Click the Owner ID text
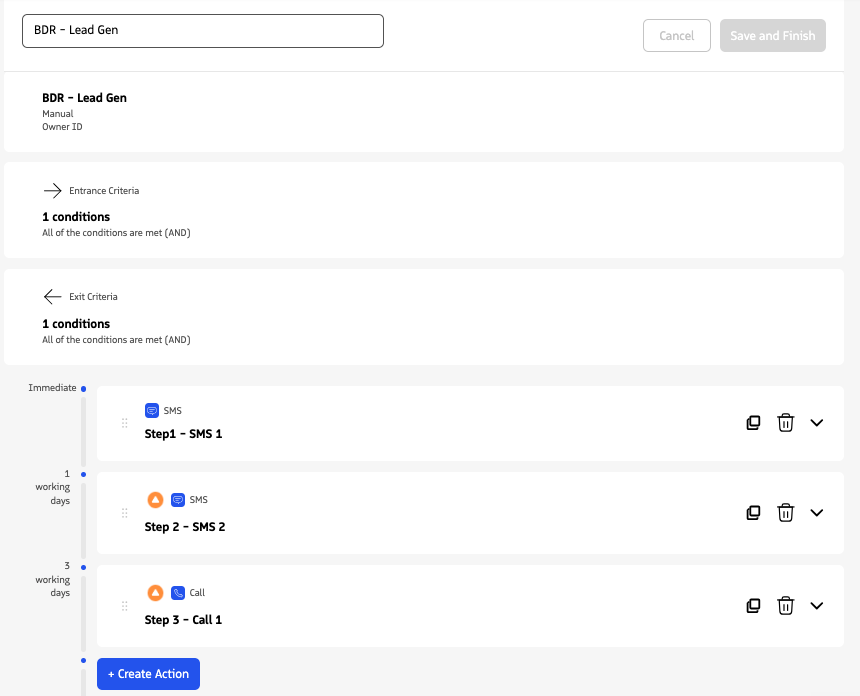 coord(62,127)
